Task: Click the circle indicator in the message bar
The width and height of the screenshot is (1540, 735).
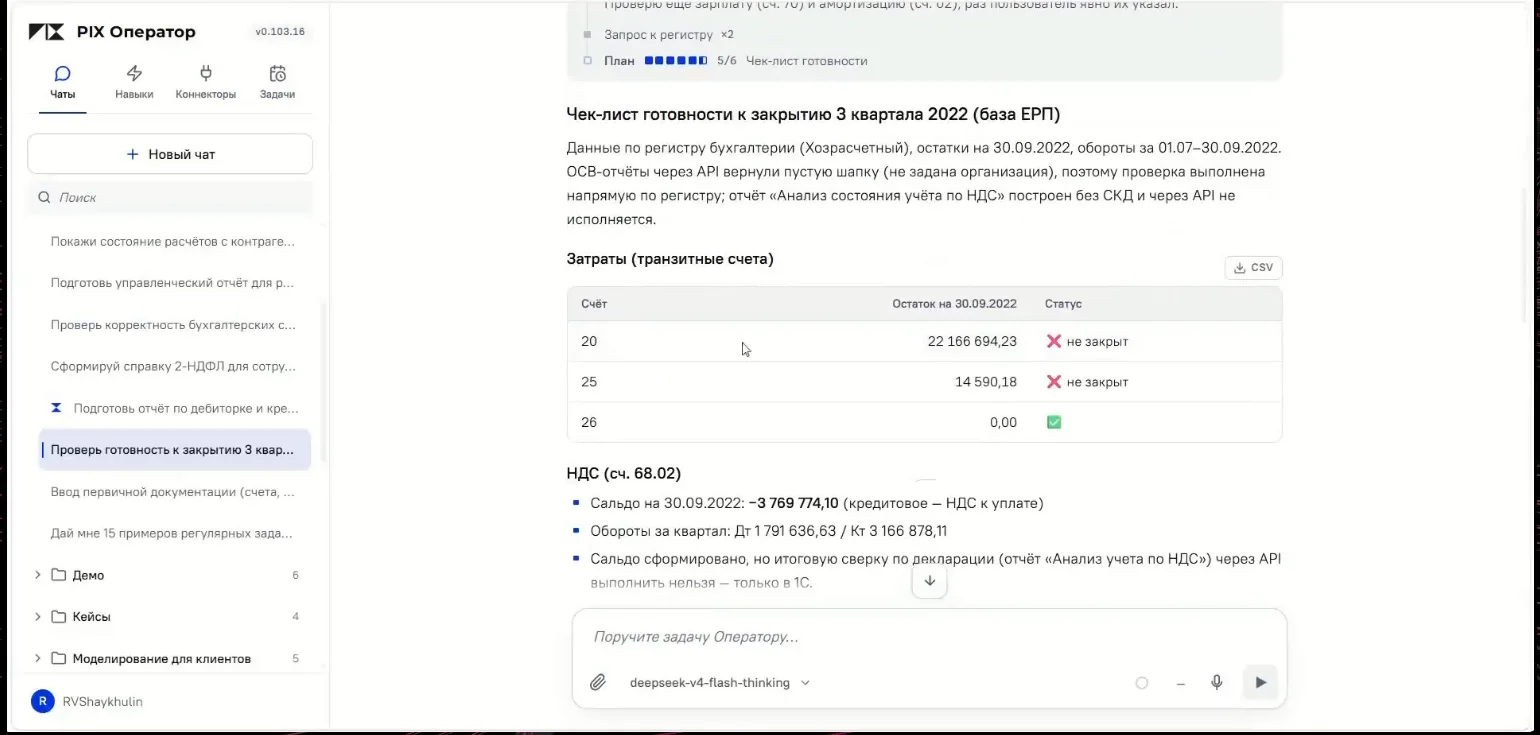Action: [1142, 683]
